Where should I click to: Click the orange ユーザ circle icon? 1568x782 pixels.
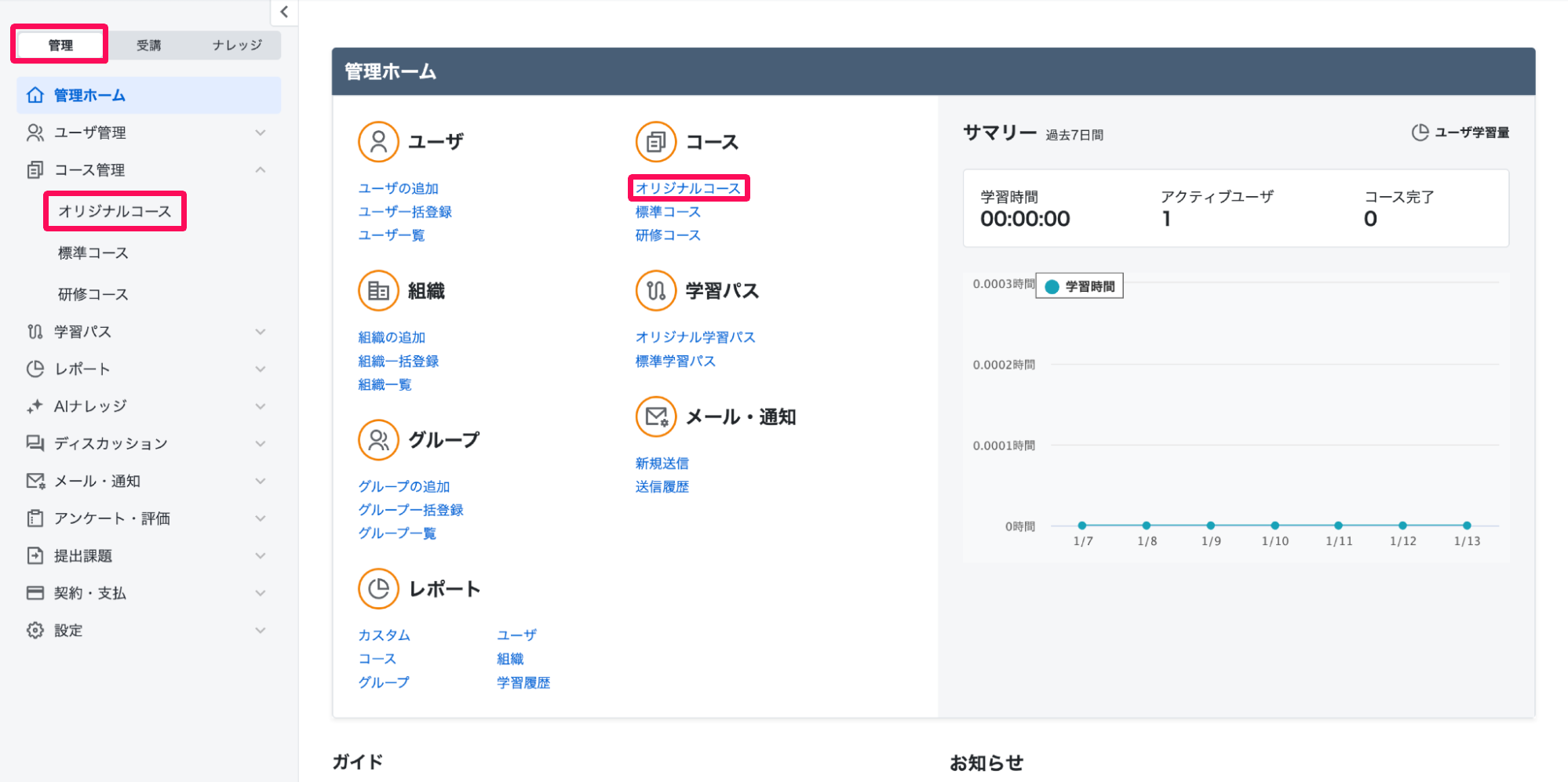[379, 142]
